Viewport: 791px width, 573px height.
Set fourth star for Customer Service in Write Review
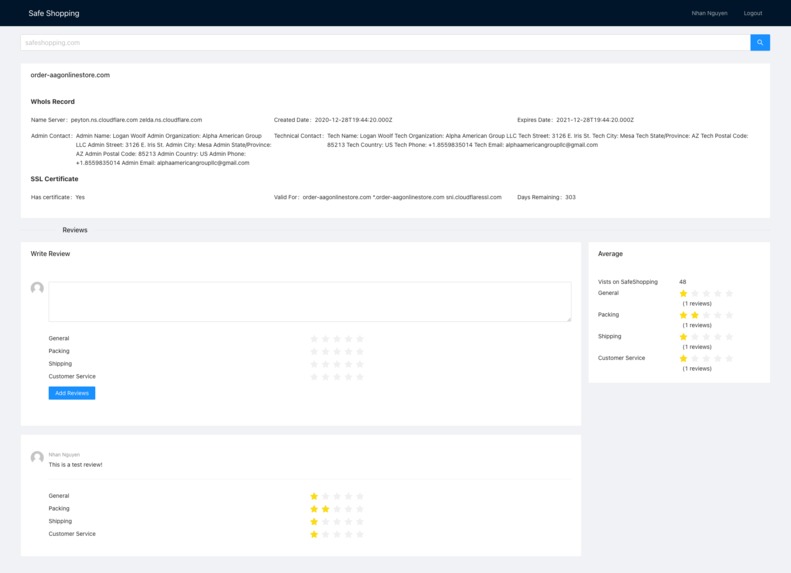348,377
